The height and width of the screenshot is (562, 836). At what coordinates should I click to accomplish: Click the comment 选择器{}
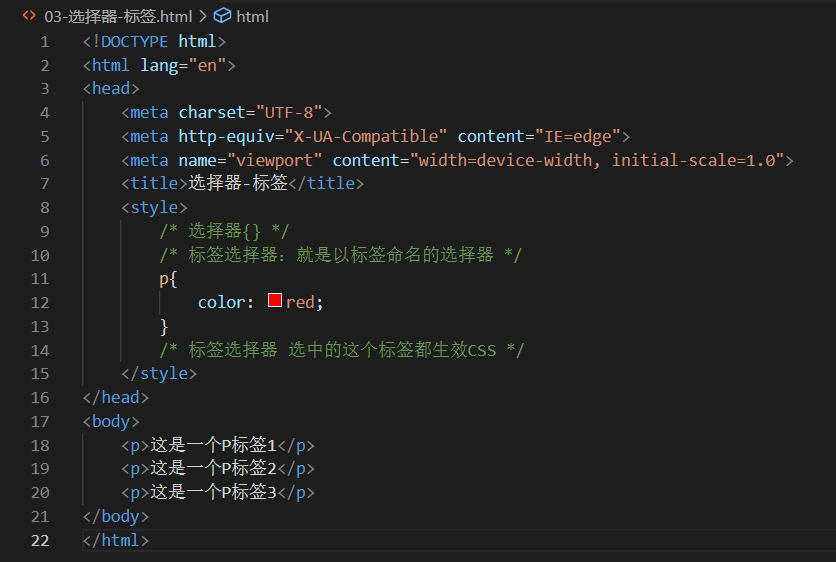point(224,231)
